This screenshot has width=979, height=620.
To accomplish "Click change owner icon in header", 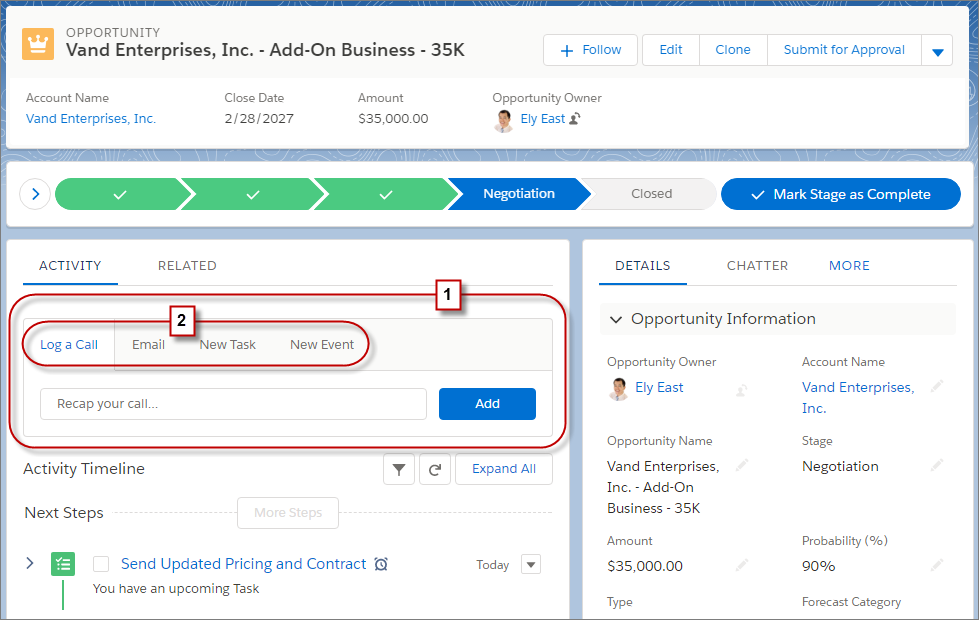I will tap(575, 119).
